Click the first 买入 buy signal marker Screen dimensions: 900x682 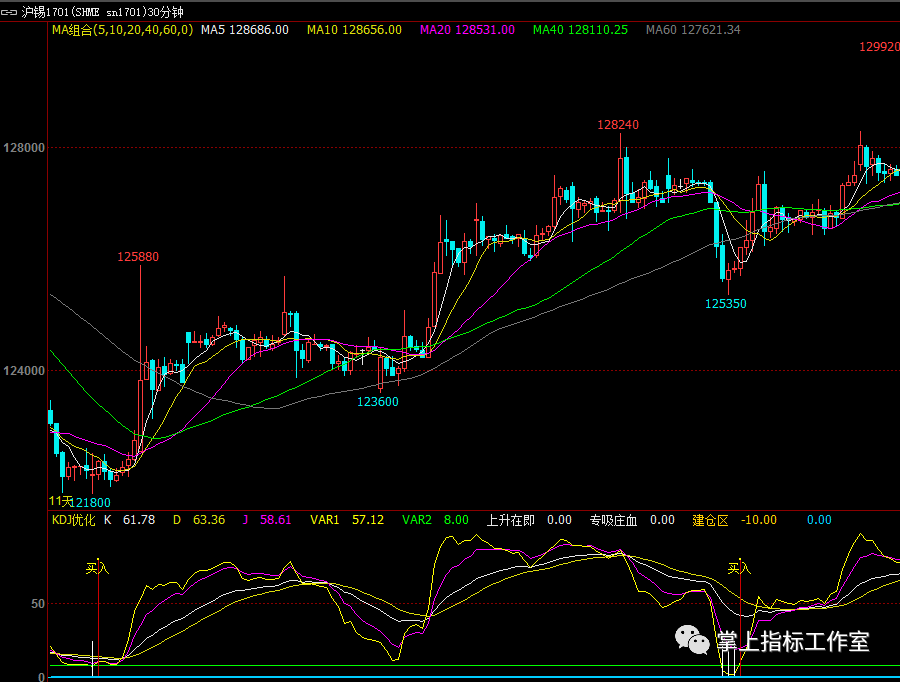[x=97, y=567]
